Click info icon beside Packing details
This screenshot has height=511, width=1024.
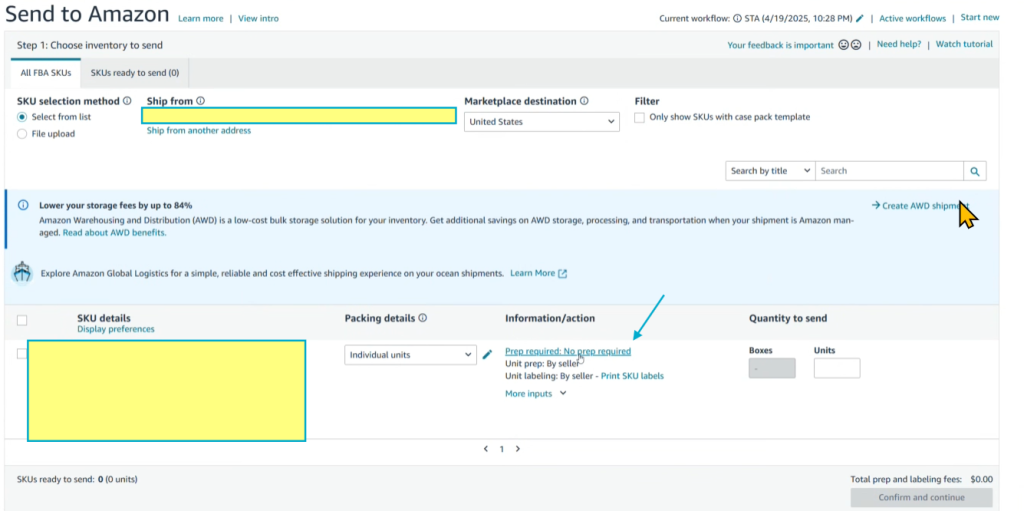click(423, 318)
